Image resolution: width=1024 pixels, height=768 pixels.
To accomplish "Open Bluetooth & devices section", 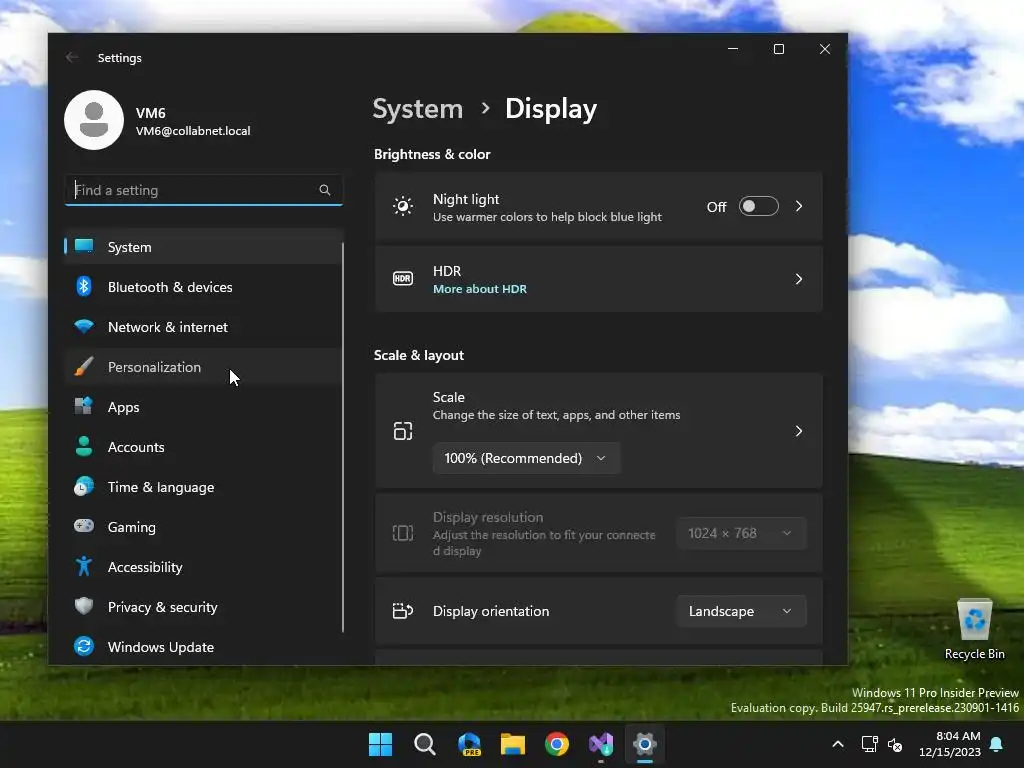I will point(204,287).
